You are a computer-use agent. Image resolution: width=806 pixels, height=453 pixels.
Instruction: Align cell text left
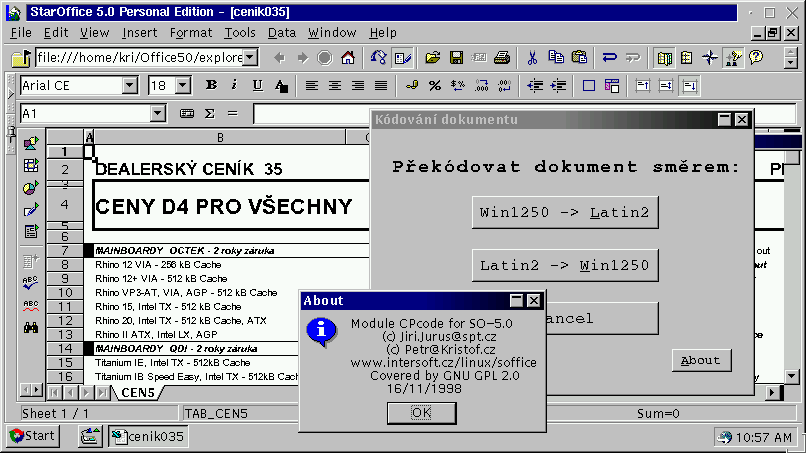click(312, 85)
